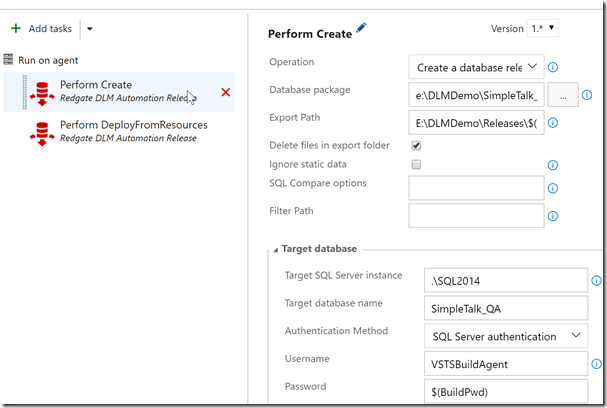Image resolution: width=607 pixels, height=408 pixels.
Task: Click the red X to remove Perform Create task
Action: click(225, 92)
